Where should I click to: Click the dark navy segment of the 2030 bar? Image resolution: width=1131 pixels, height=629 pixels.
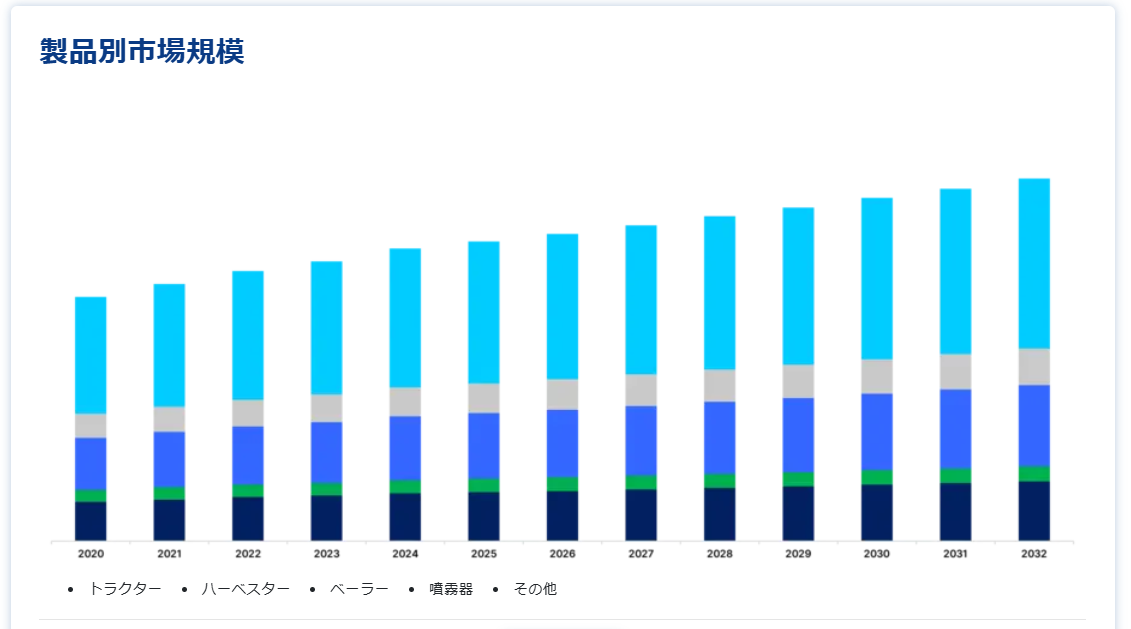(876, 512)
